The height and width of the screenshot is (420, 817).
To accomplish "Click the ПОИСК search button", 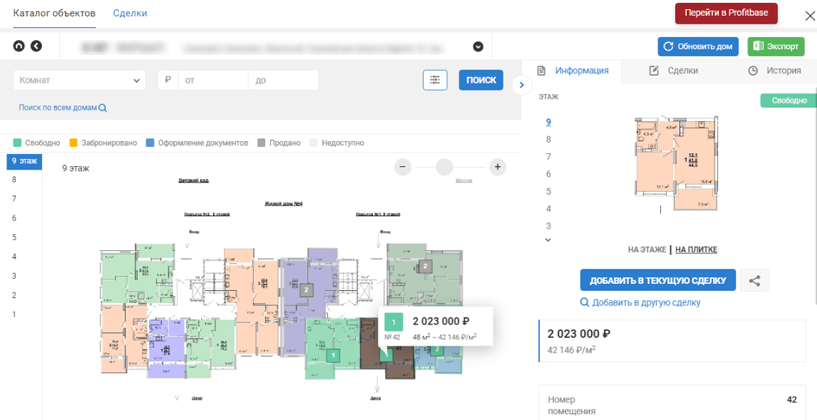I will pos(481,80).
